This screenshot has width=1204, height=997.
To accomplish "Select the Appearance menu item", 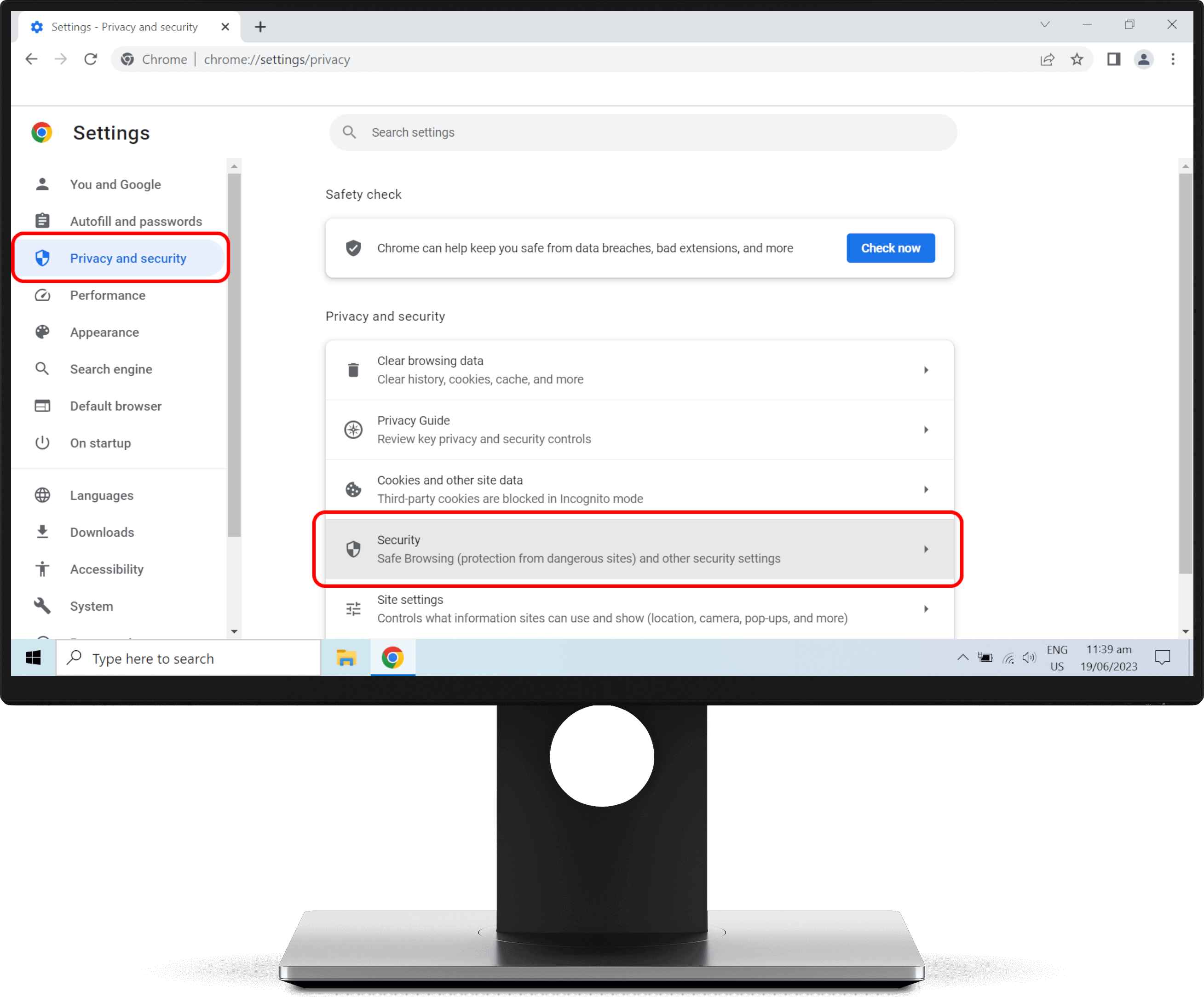I will tap(105, 332).
